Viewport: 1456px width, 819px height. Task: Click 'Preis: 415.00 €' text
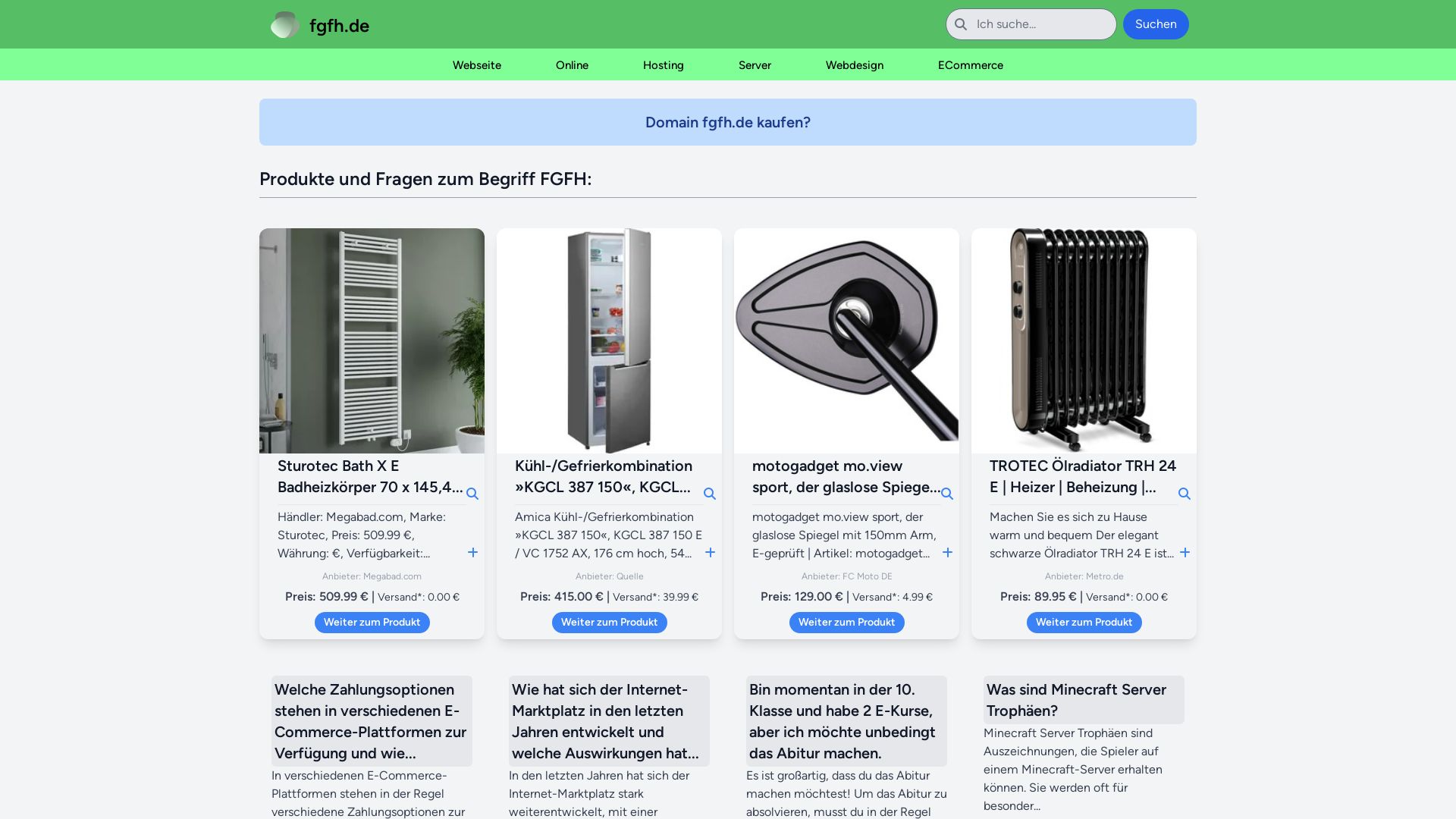[562, 597]
